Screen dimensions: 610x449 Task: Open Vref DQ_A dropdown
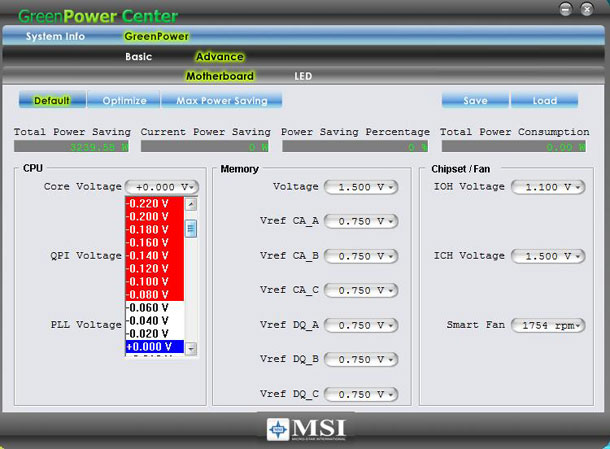click(361, 326)
